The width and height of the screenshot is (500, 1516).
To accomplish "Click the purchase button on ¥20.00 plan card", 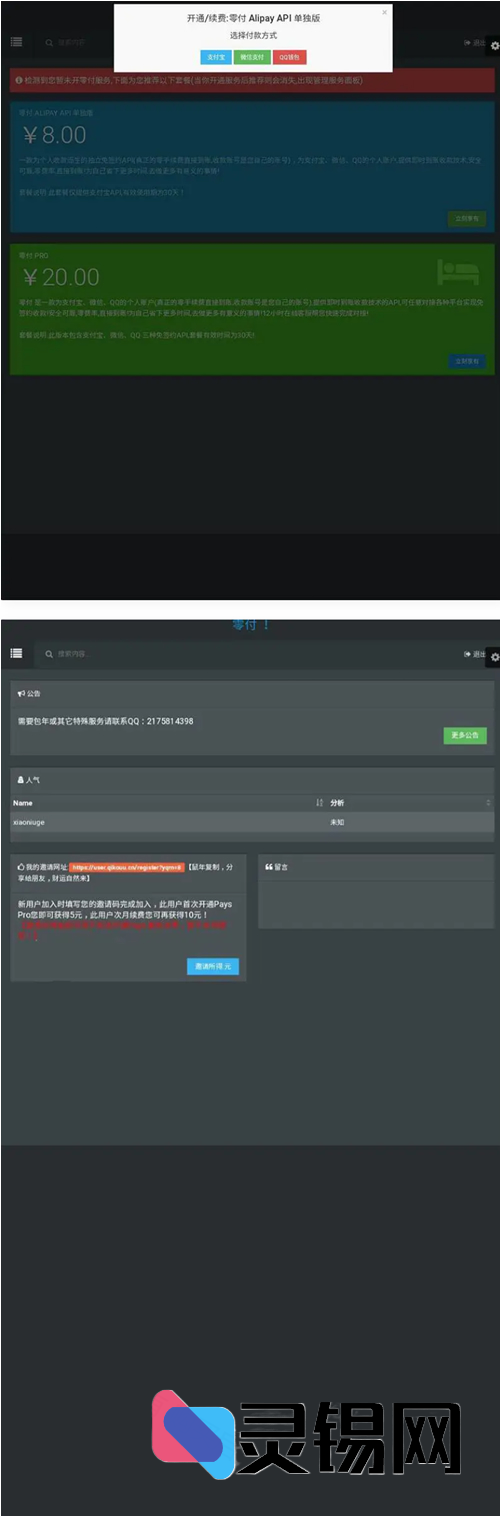I will [x=467, y=360].
